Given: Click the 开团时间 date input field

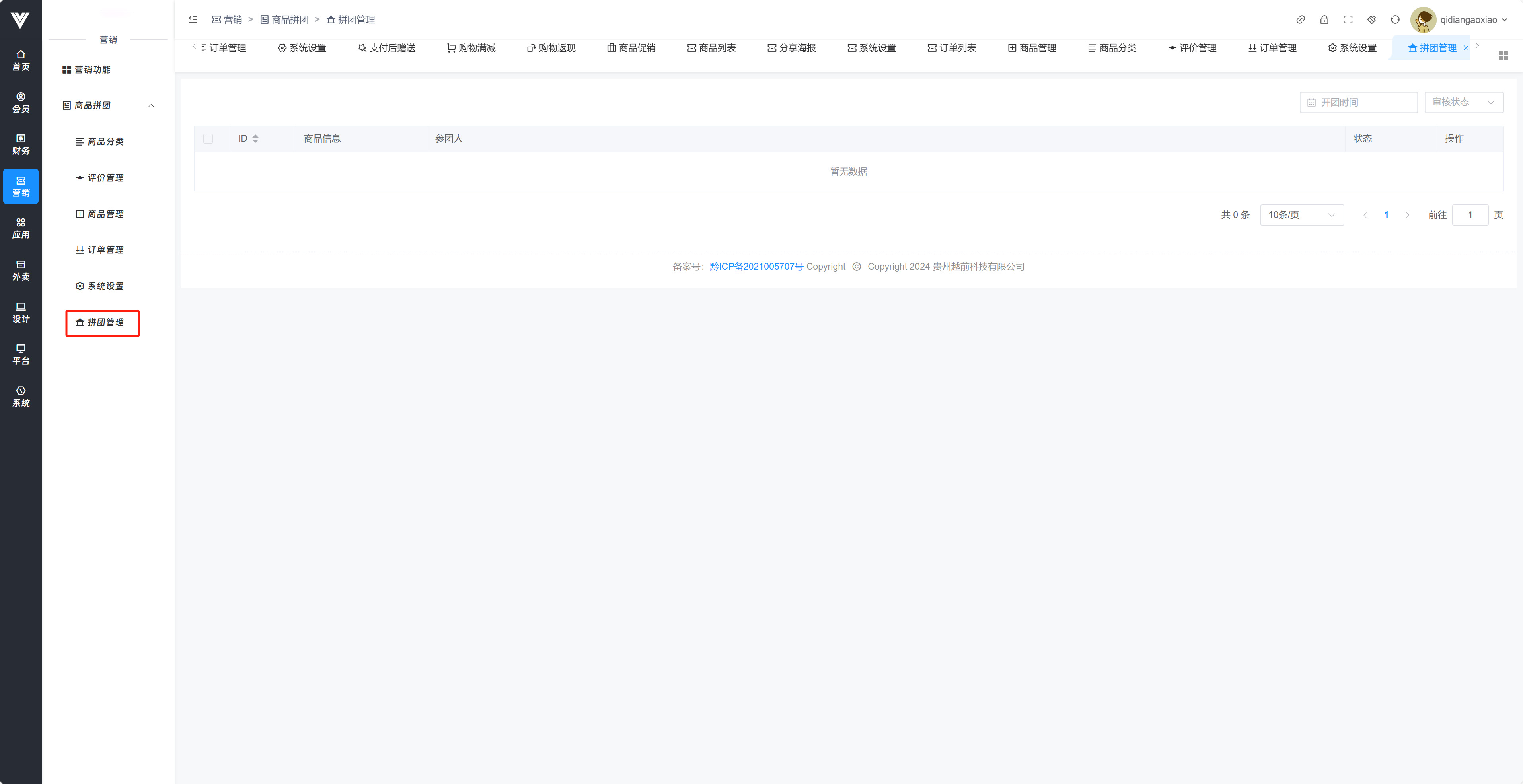Looking at the screenshot, I should click(x=1358, y=102).
